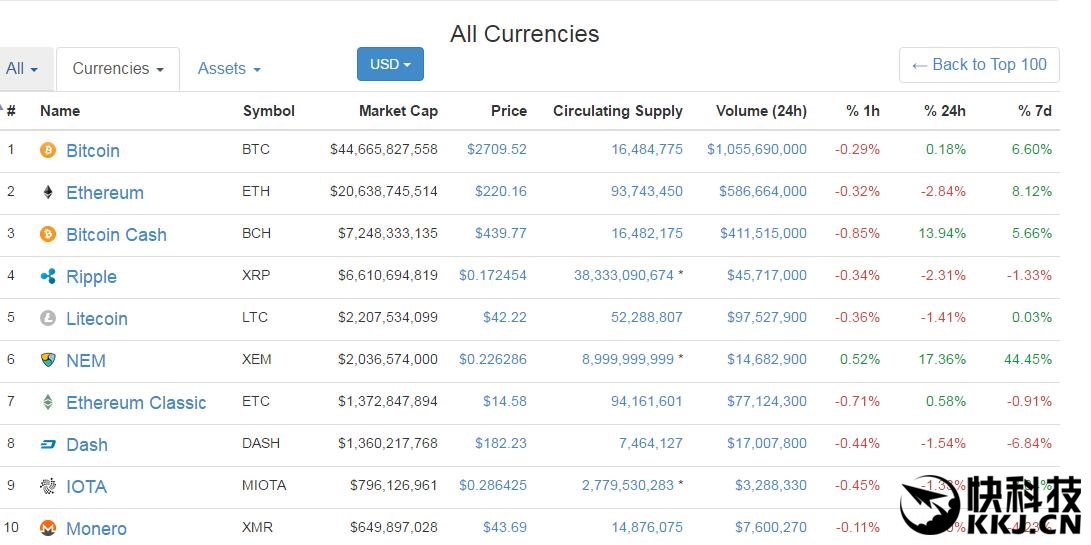Click the Bitcoin Cash coin icon

click(x=47, y=234)
